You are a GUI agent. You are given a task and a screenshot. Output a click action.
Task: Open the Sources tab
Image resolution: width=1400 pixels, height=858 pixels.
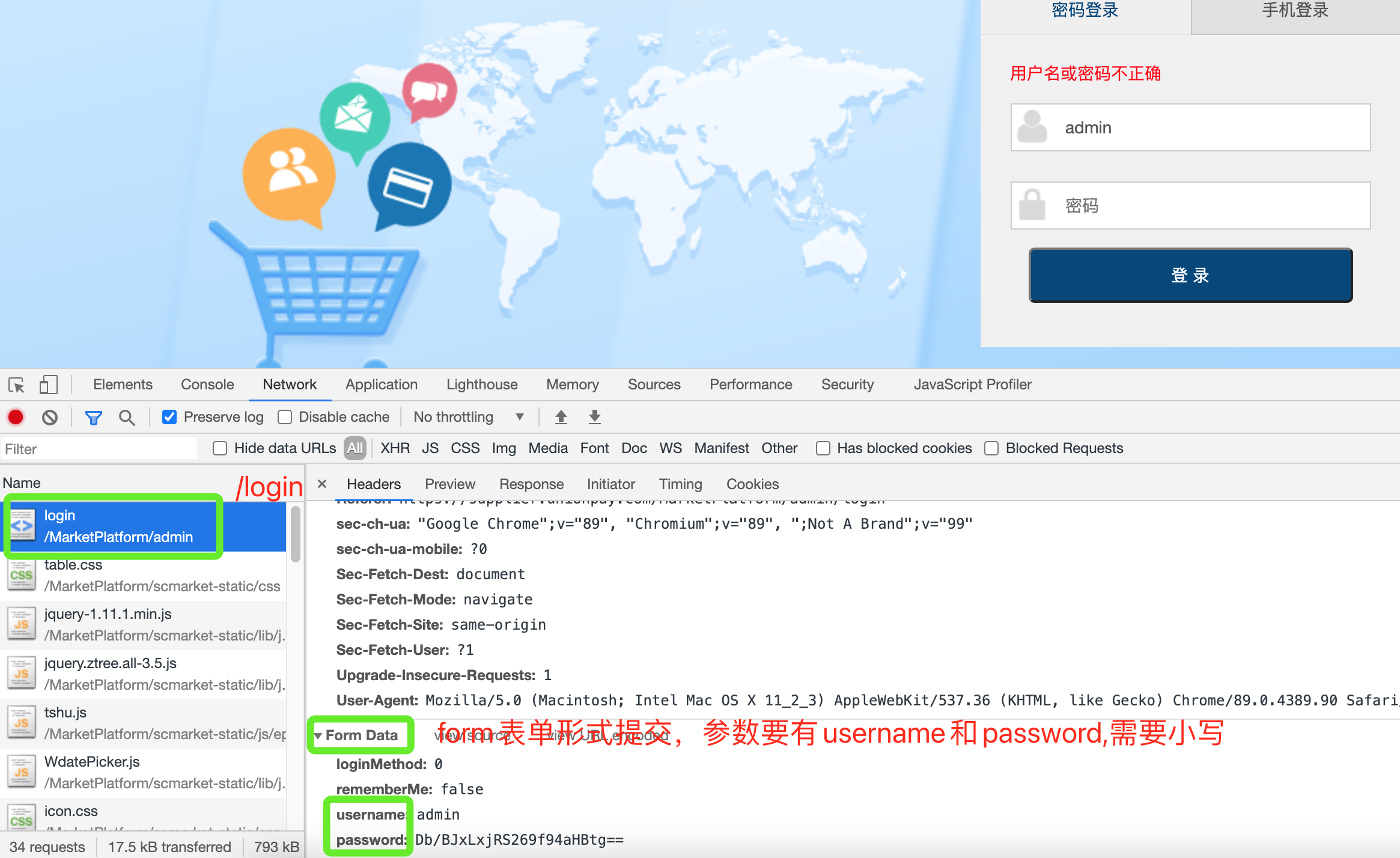(x=654, y=385)
